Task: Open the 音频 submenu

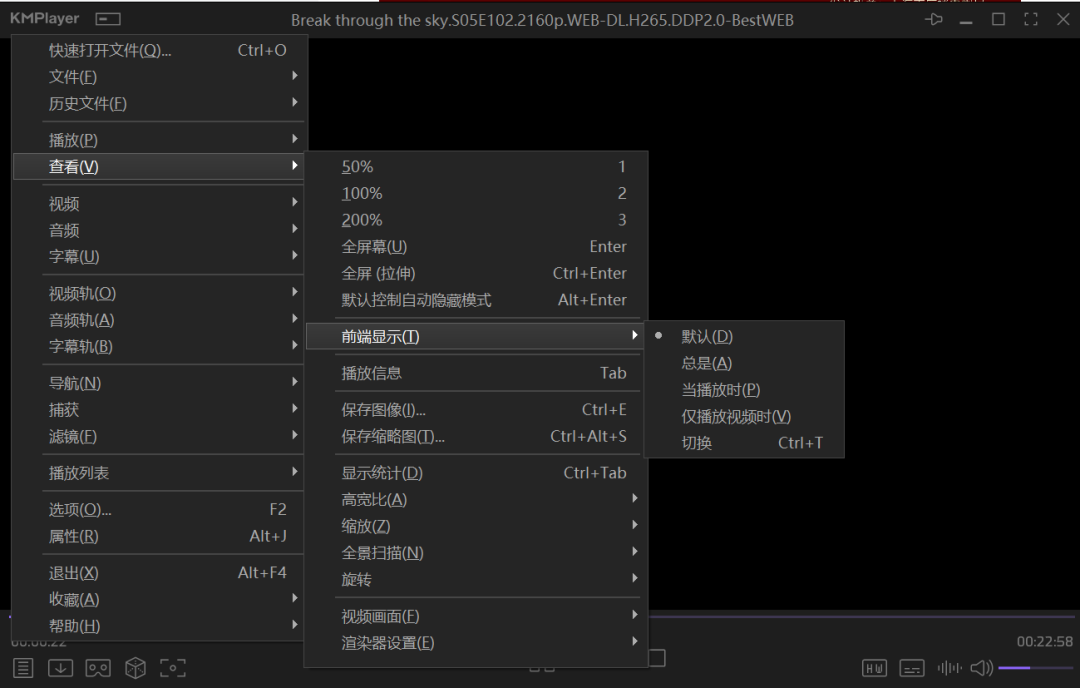Action: 158,230
